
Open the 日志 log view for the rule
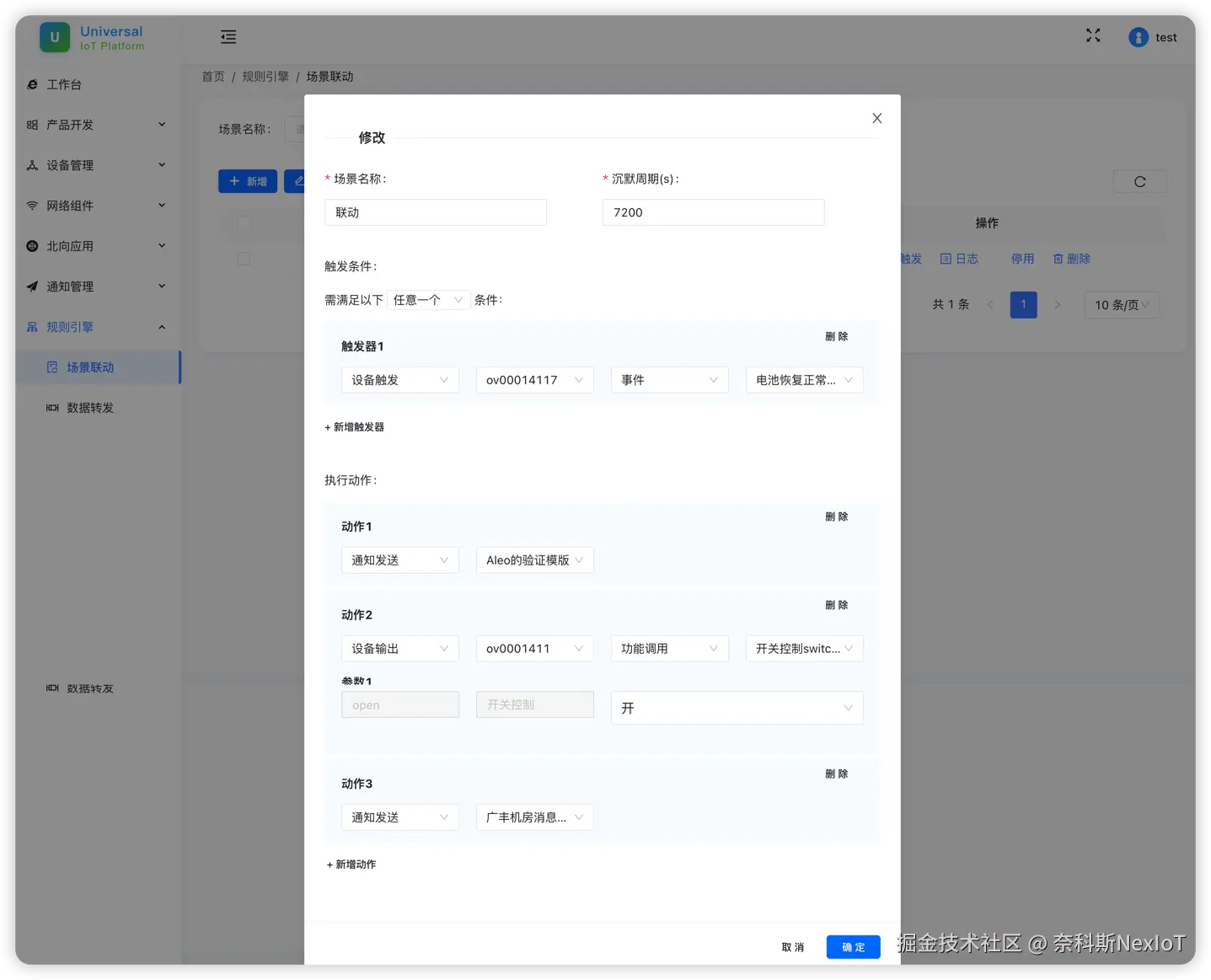(960, 259)
